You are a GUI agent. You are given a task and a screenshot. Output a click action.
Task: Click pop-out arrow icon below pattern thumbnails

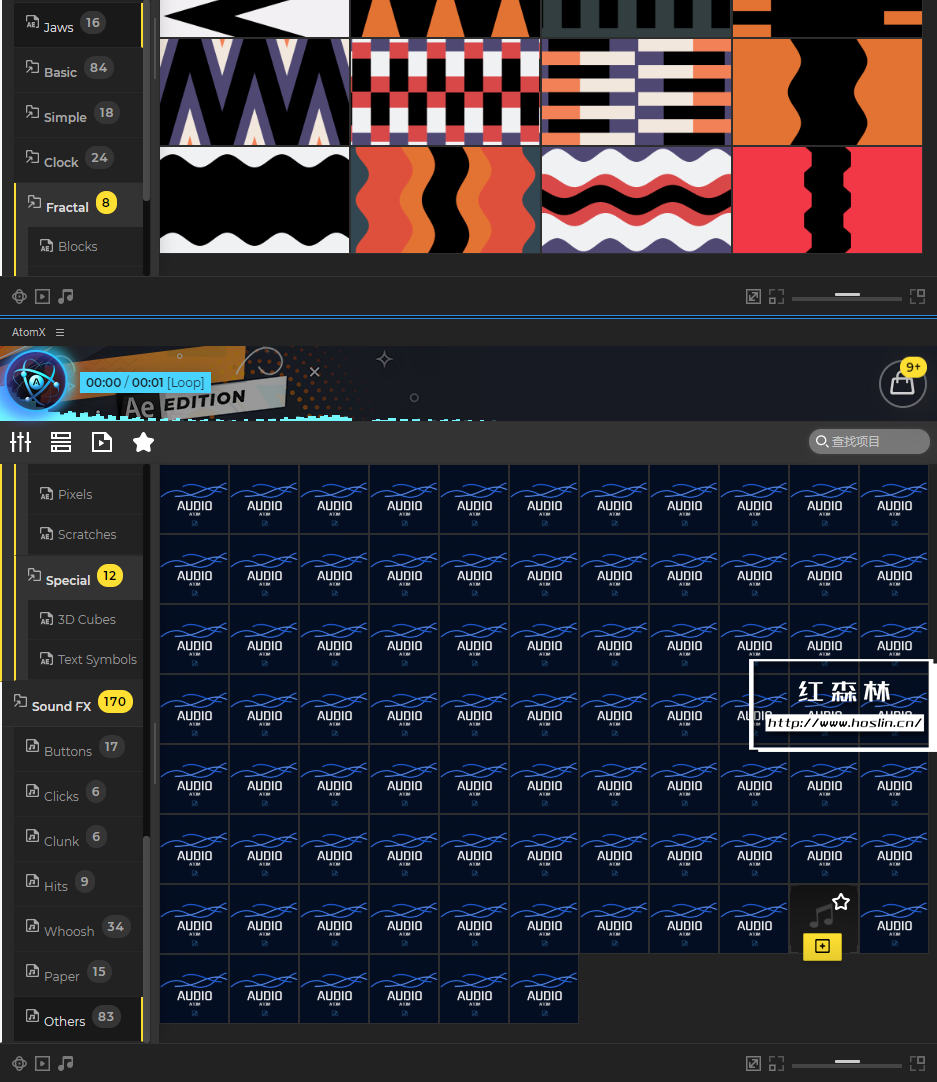coord(753,297)
